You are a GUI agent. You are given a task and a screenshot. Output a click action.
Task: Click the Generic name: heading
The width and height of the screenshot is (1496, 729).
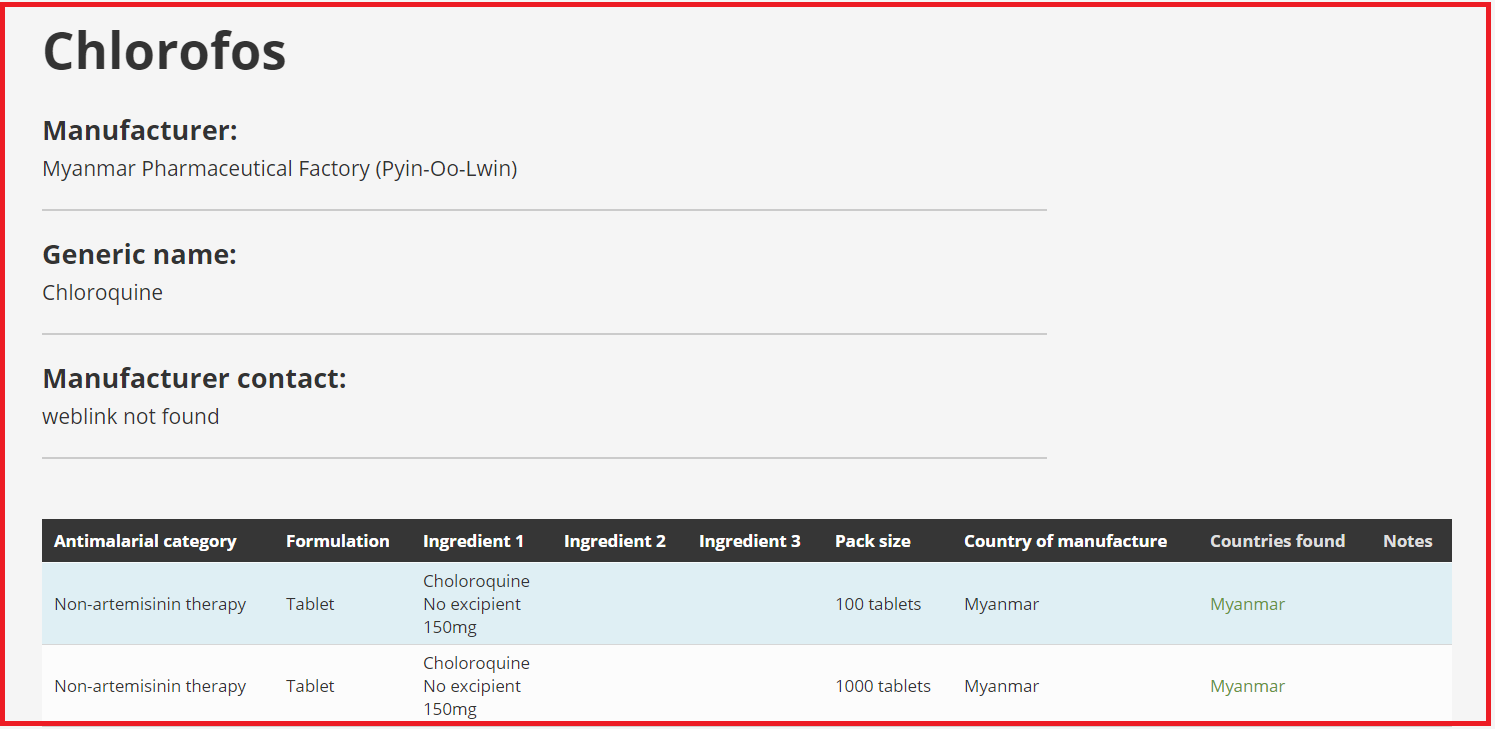140,255
